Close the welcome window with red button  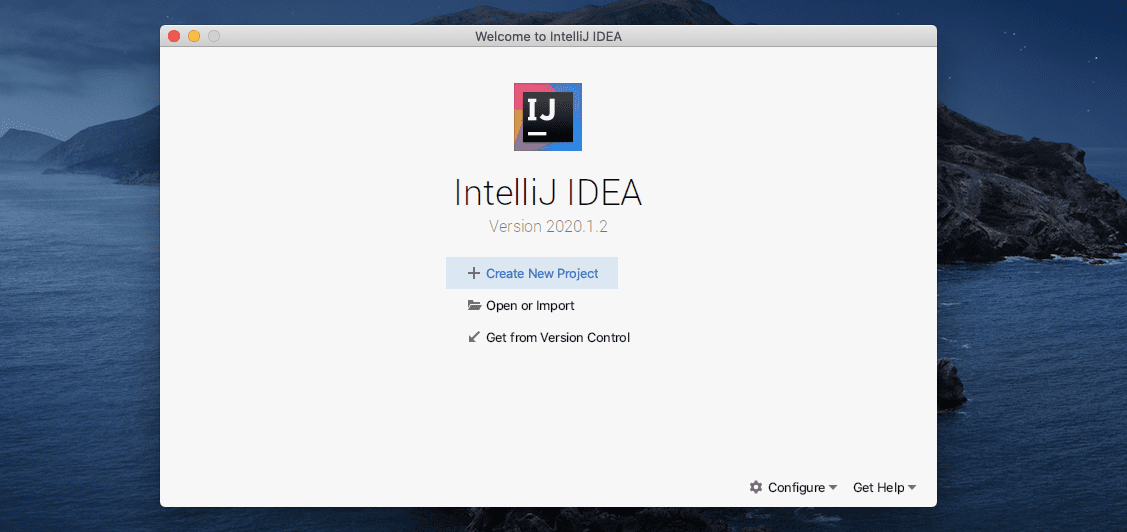click(174, 37)
